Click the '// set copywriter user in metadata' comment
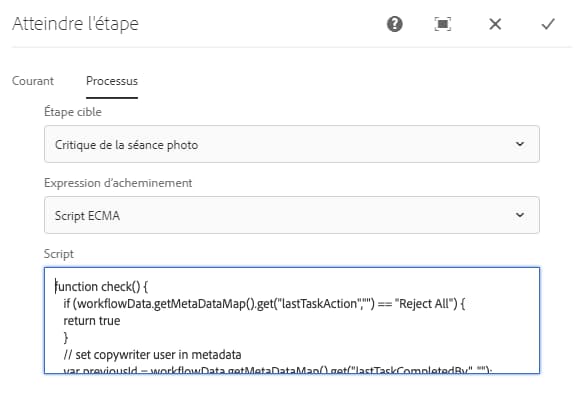The height and width of the screenshot is (401, 583). tap(152, 355)
